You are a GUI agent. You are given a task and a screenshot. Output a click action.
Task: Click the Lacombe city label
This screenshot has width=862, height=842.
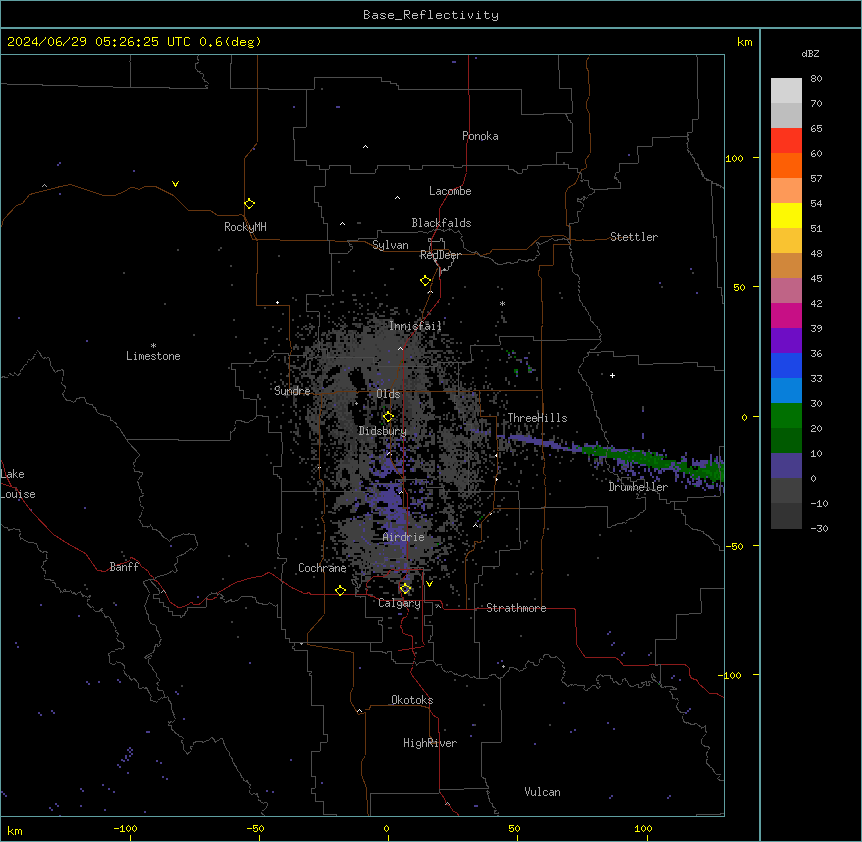pyautogui.click(x=450, y=191)
